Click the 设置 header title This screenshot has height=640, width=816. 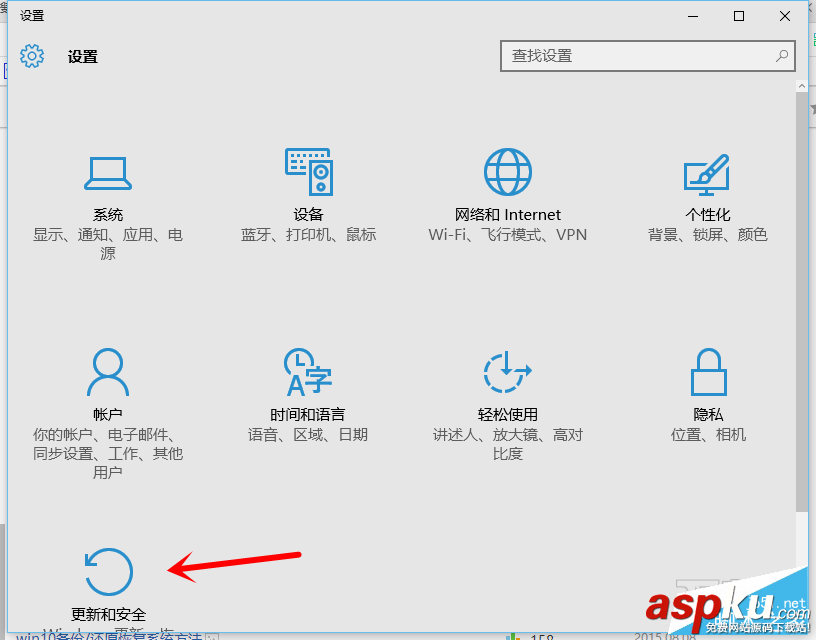pos(82,57)
